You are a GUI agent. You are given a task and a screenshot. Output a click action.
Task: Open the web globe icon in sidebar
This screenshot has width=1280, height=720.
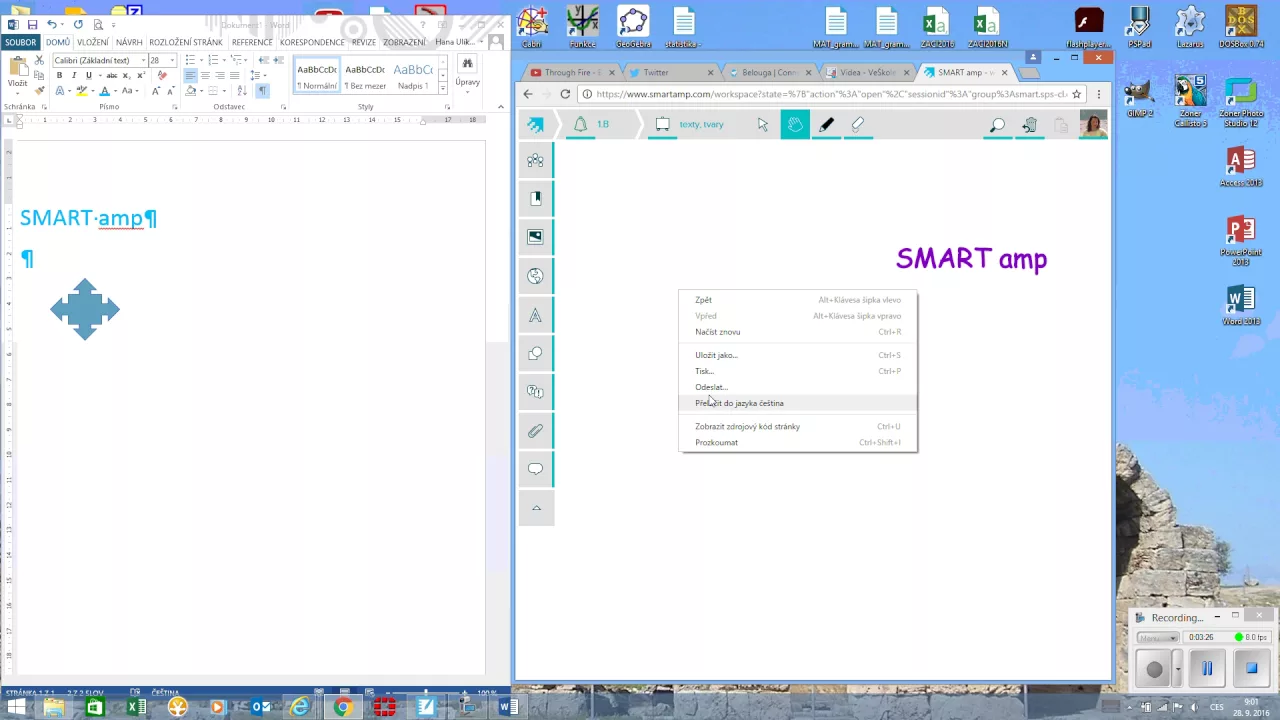tap(536, 276)
